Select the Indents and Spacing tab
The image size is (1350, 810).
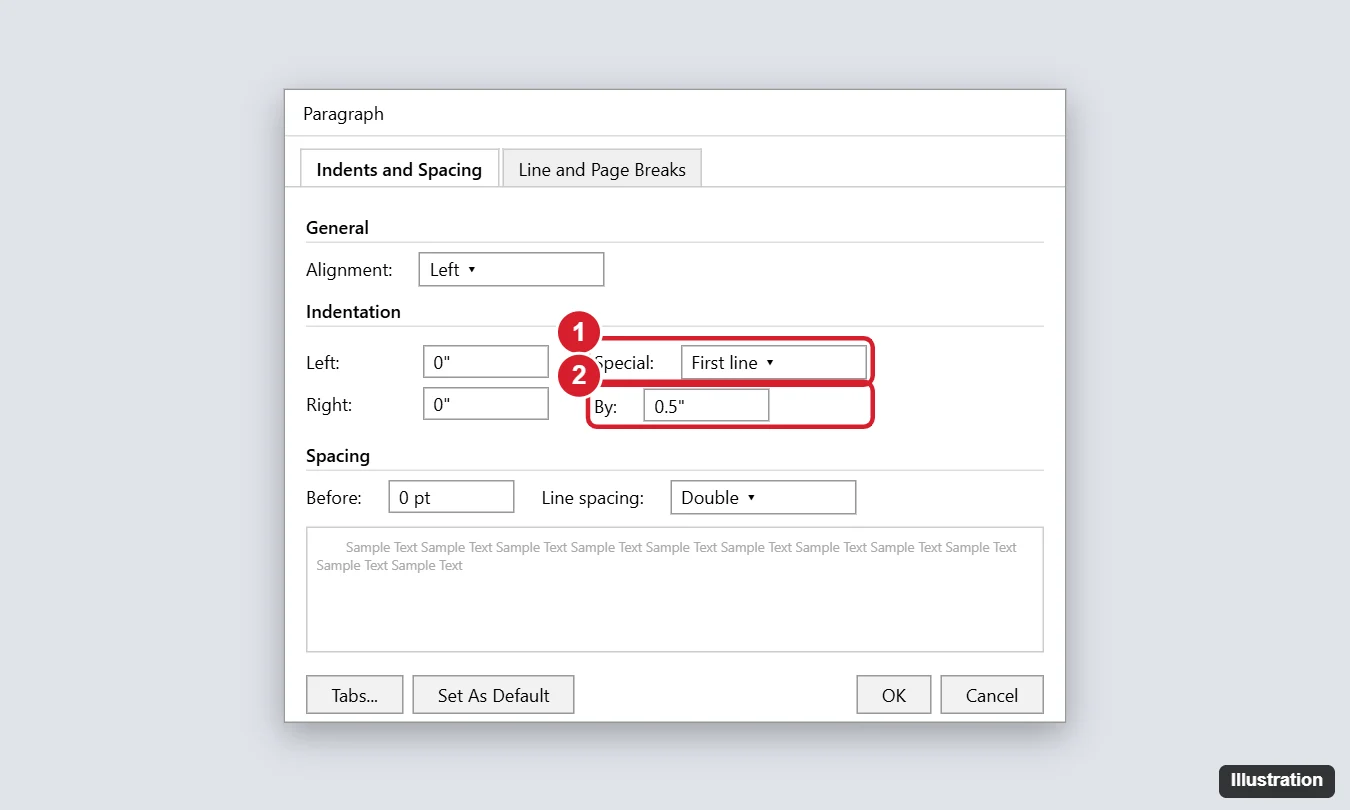coord(399,169)
